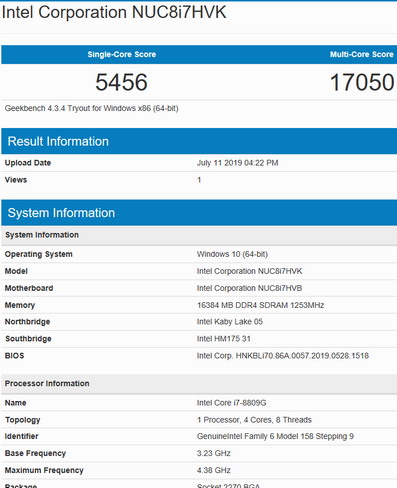Select the 4.38 GHz value
This screenshot has width=397, height=488.
click(214, 471)
